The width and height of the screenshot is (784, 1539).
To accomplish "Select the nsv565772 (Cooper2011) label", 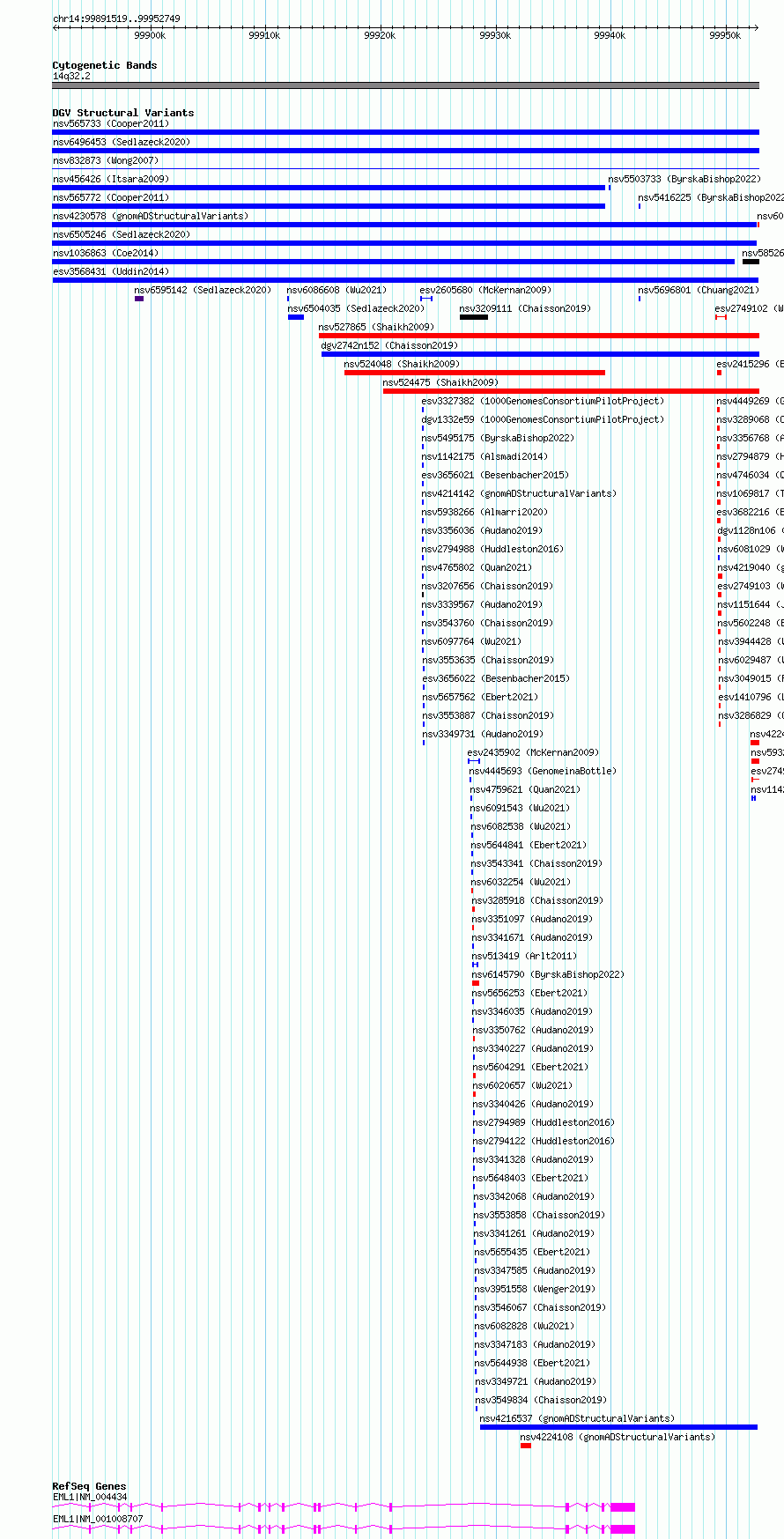I will [x=110, y=198].
